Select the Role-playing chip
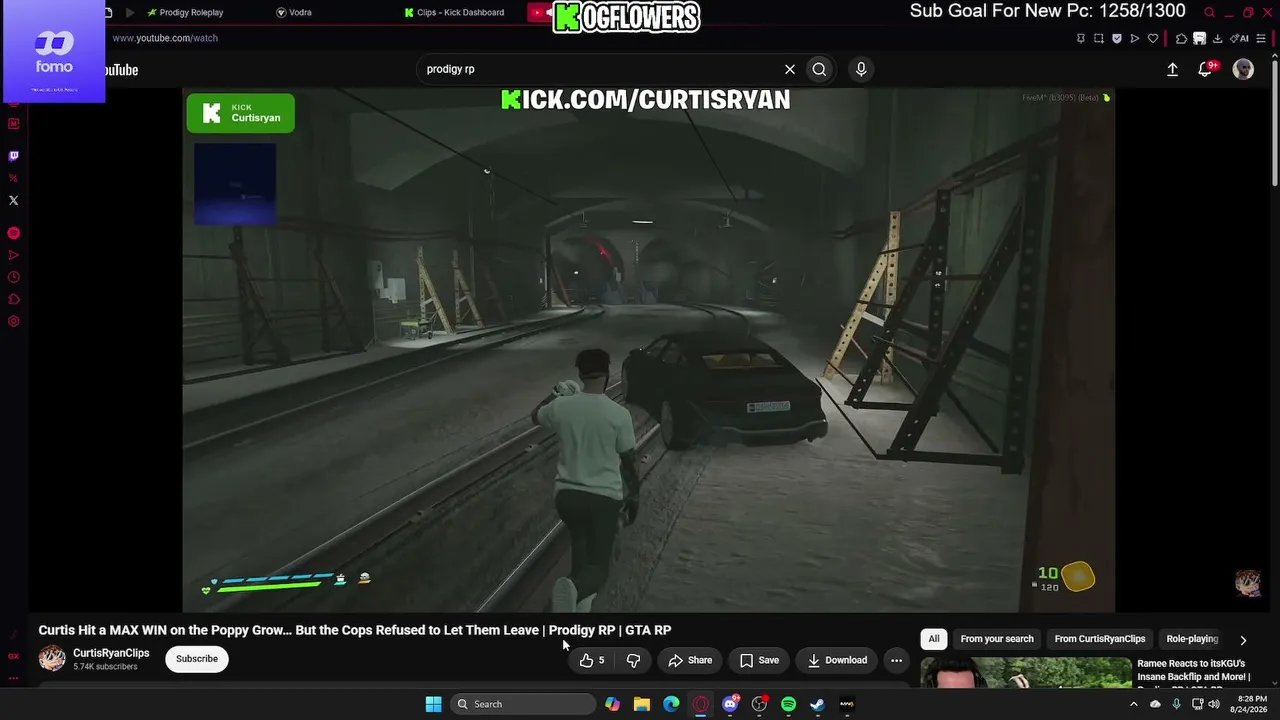 point(1192,639)
